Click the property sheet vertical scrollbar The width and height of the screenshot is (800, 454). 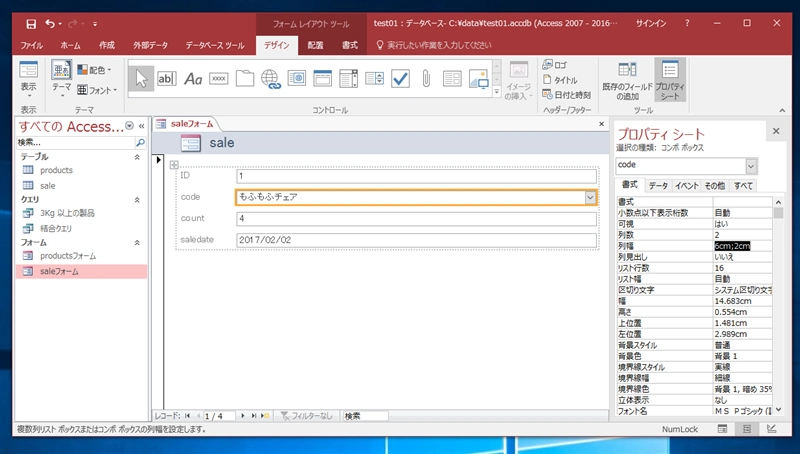coord(778,306)
